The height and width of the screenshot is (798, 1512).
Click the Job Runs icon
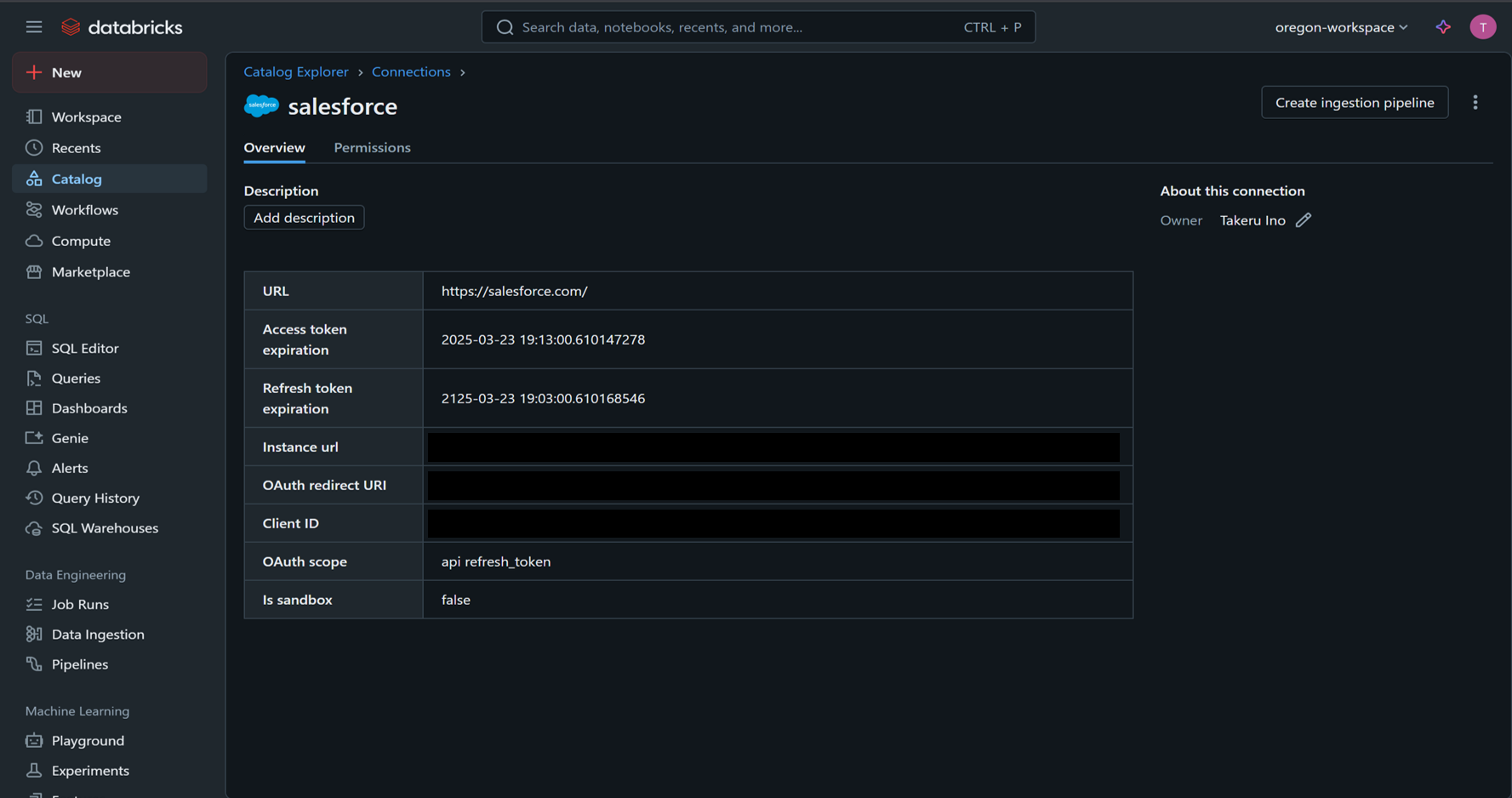34,604
